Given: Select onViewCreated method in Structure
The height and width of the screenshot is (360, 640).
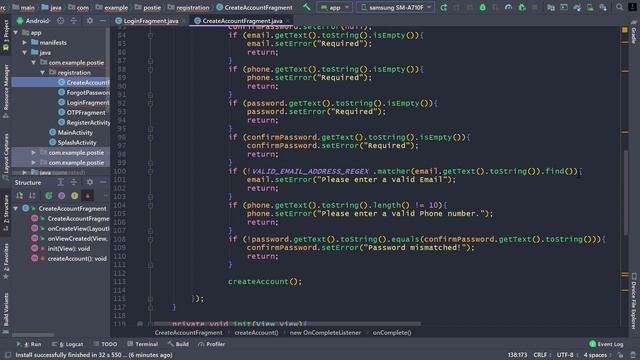Looking at the screenshot, I should pos(70,239).
